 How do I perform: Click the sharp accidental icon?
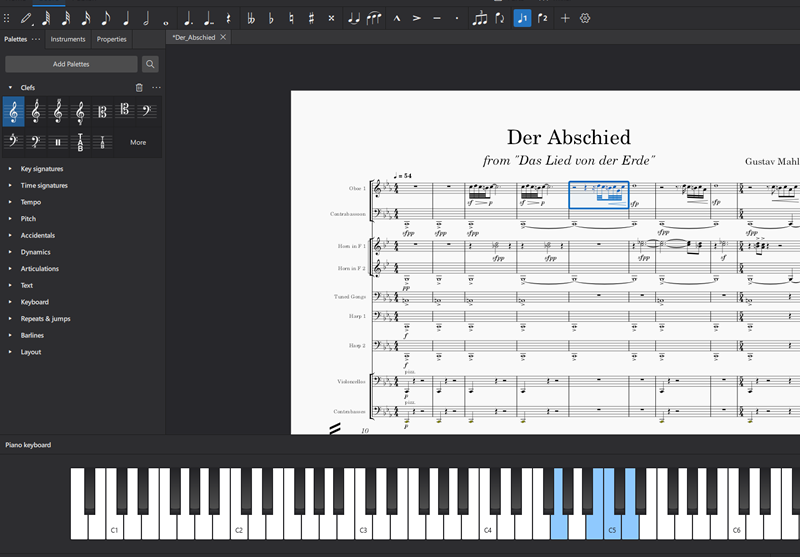311,18
